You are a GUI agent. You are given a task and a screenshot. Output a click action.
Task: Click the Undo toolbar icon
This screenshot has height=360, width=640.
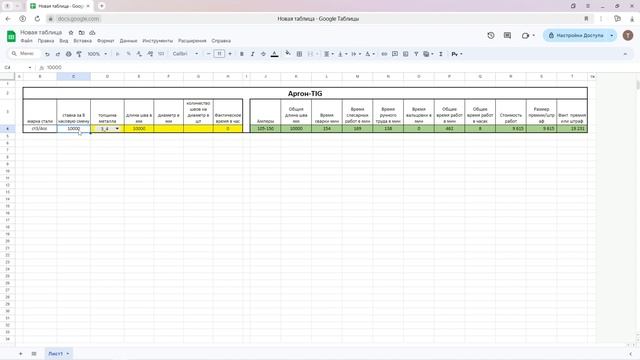tap(47, 54)
